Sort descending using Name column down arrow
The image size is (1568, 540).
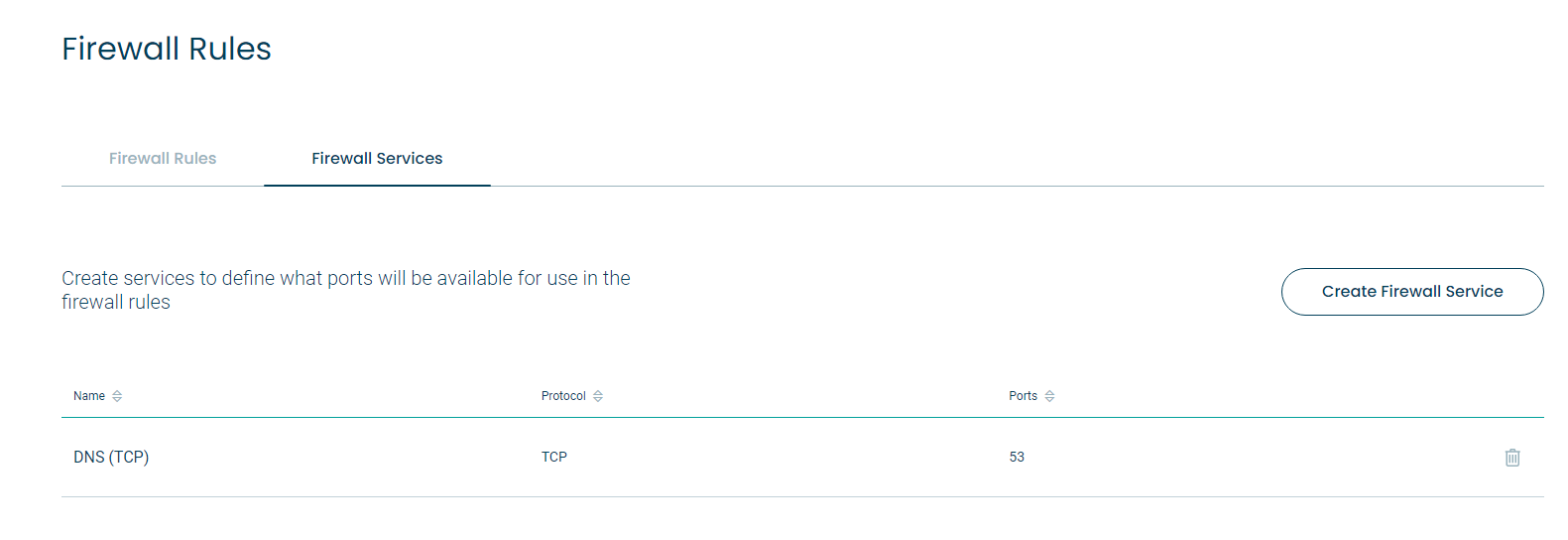point(117,399)
